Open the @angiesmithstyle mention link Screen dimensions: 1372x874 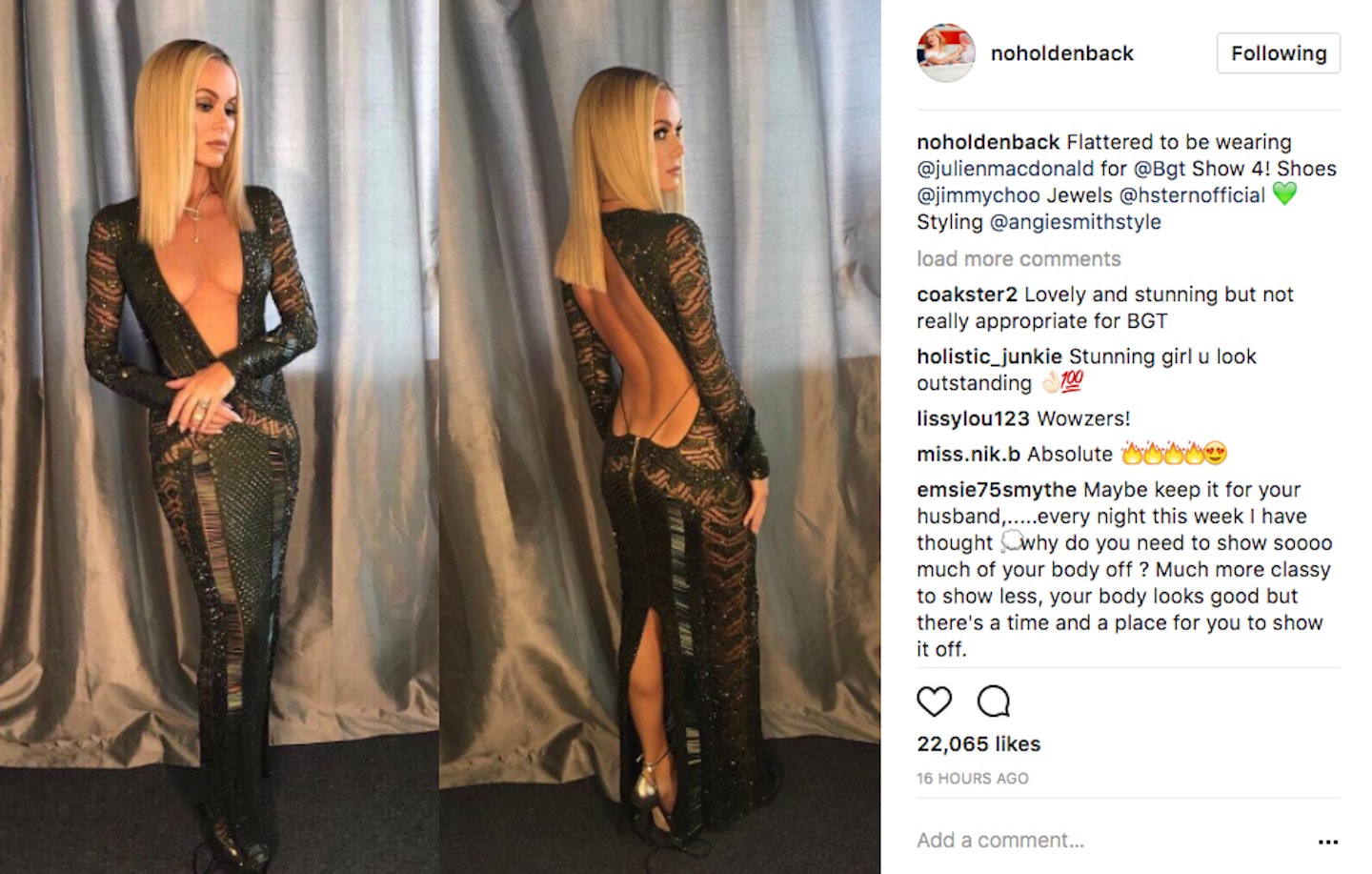tap(1076, 222)
